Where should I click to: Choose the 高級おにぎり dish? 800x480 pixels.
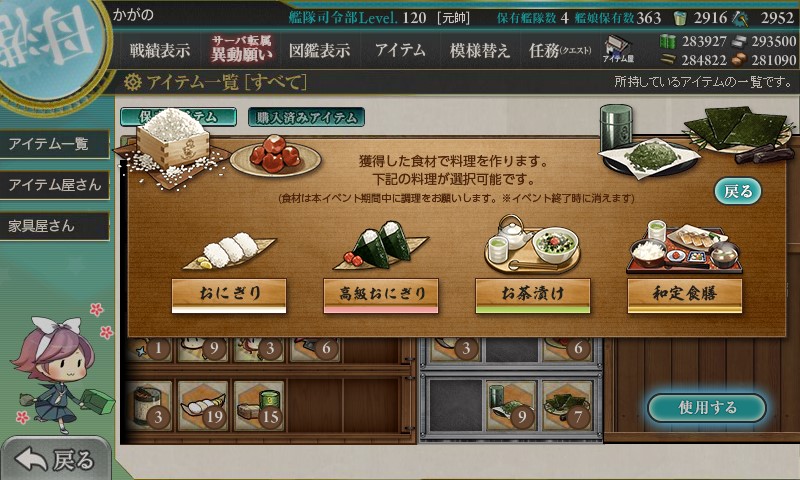pyautogui.click(x=381, y=295)
